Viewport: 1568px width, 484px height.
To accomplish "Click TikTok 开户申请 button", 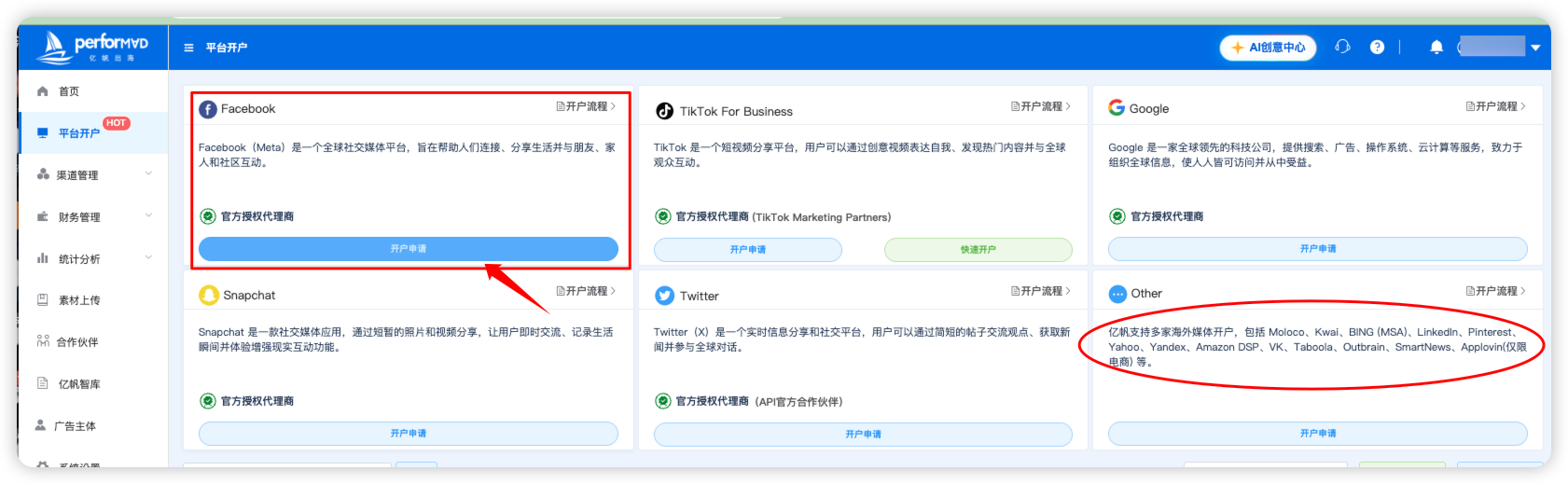I will 748,250.
